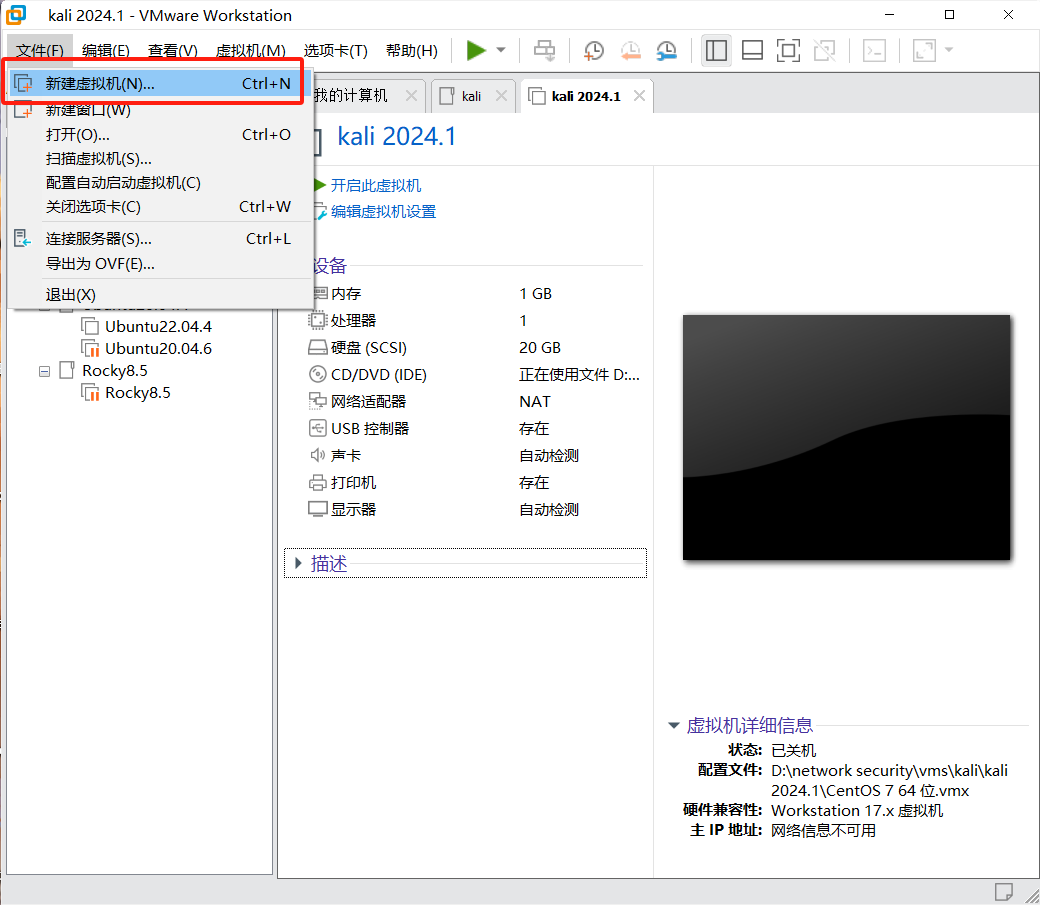Click the stretch guest display icon
This screenshot has height=905, width=1040.
tap(924, 50)
